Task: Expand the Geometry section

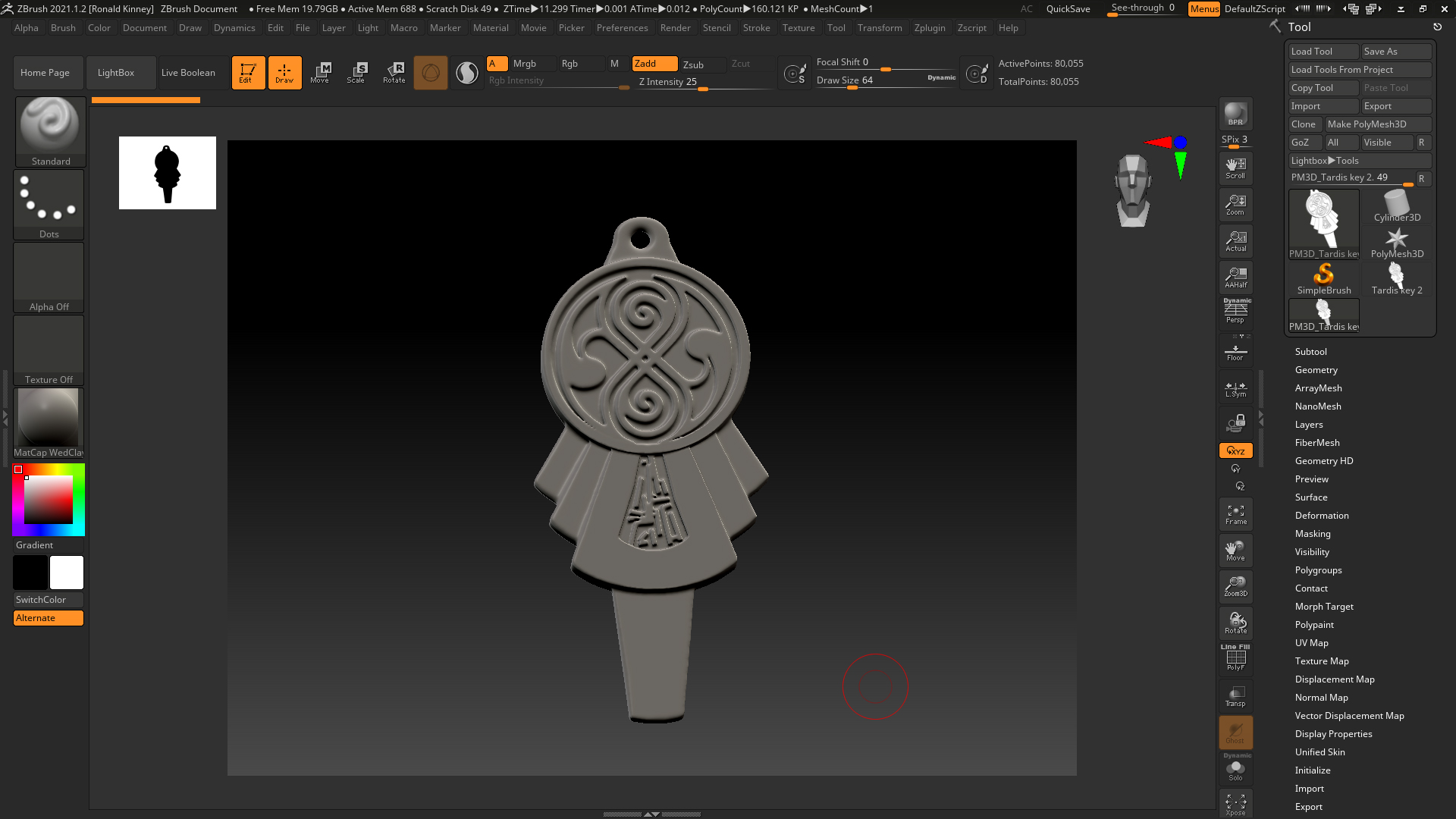Action: pyautogui.click(x=1316, y=370)
